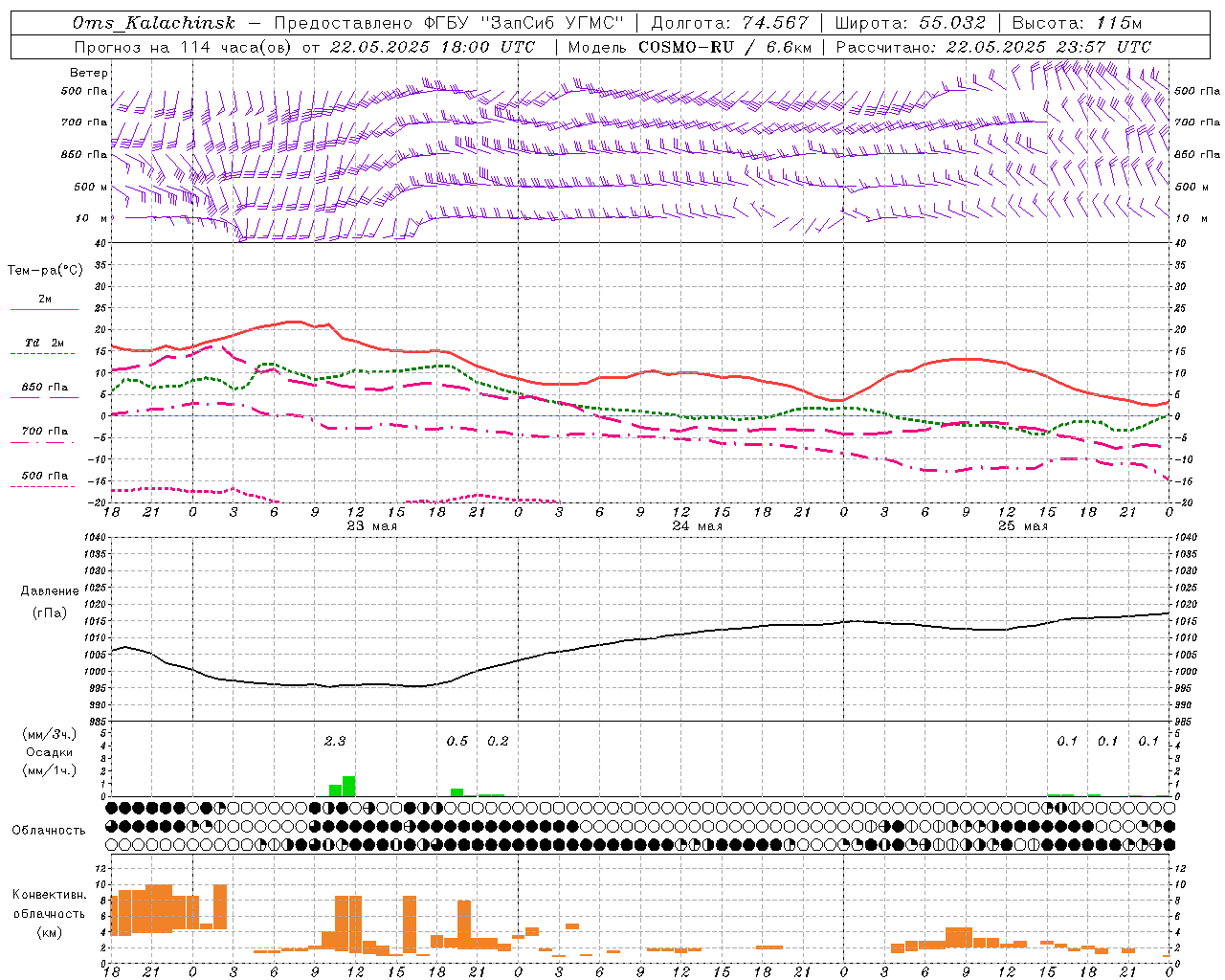Click the "(км)" unit under convective cloudiness

[x=49, y=932]
